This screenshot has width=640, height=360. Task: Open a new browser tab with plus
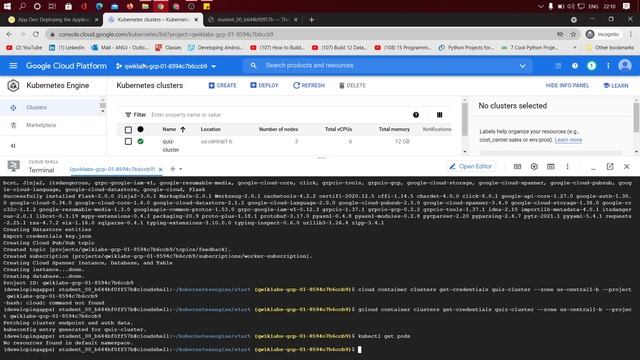[x=311, y=20]
